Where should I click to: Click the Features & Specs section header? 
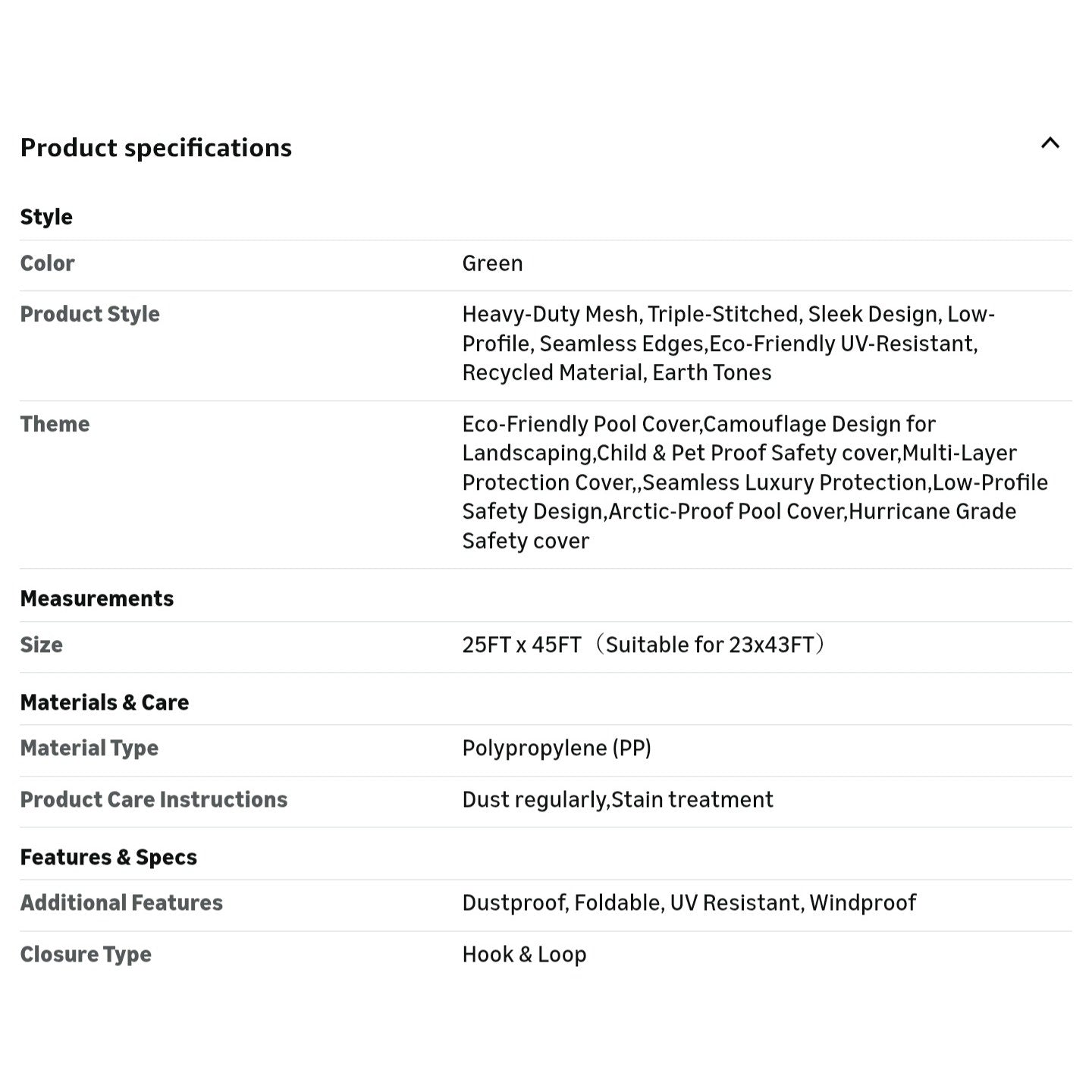[108, 857]
